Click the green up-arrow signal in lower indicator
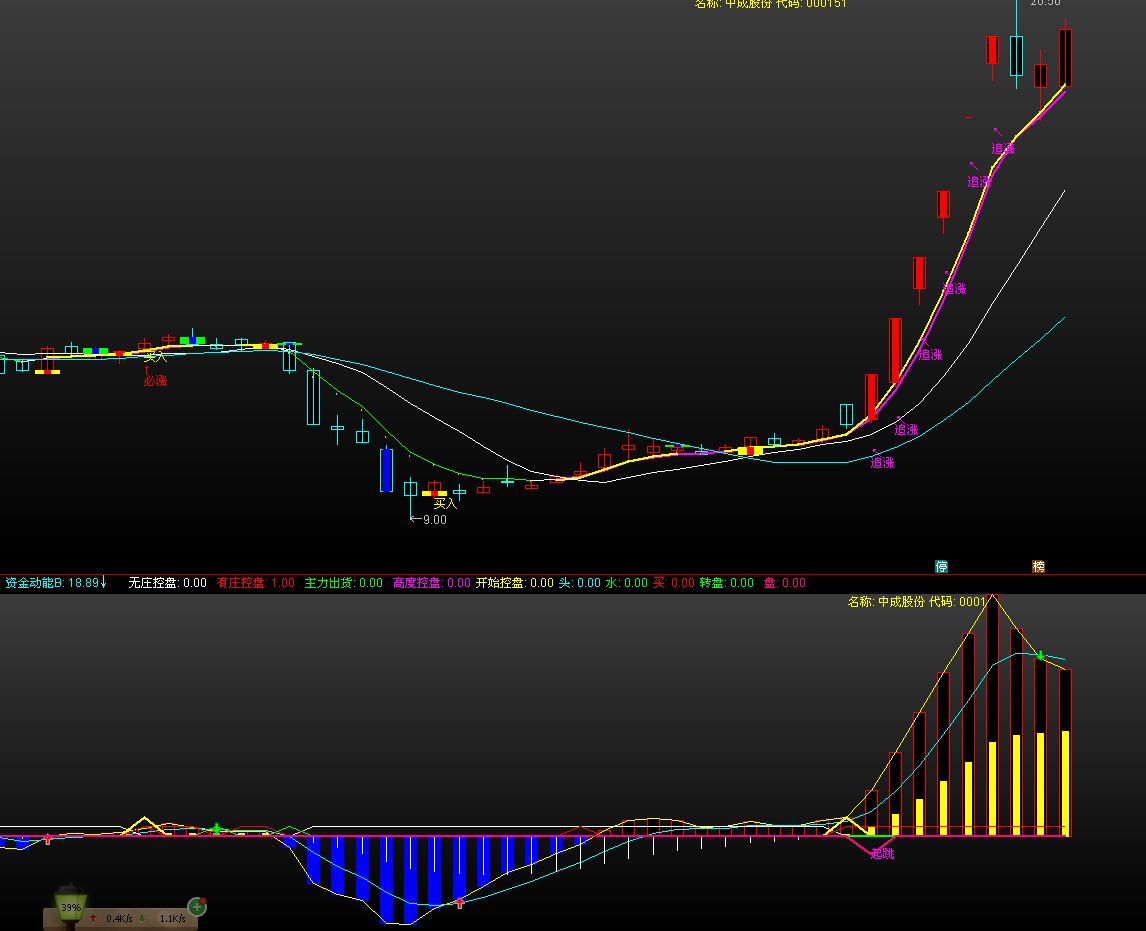 (x=216, y=829)
